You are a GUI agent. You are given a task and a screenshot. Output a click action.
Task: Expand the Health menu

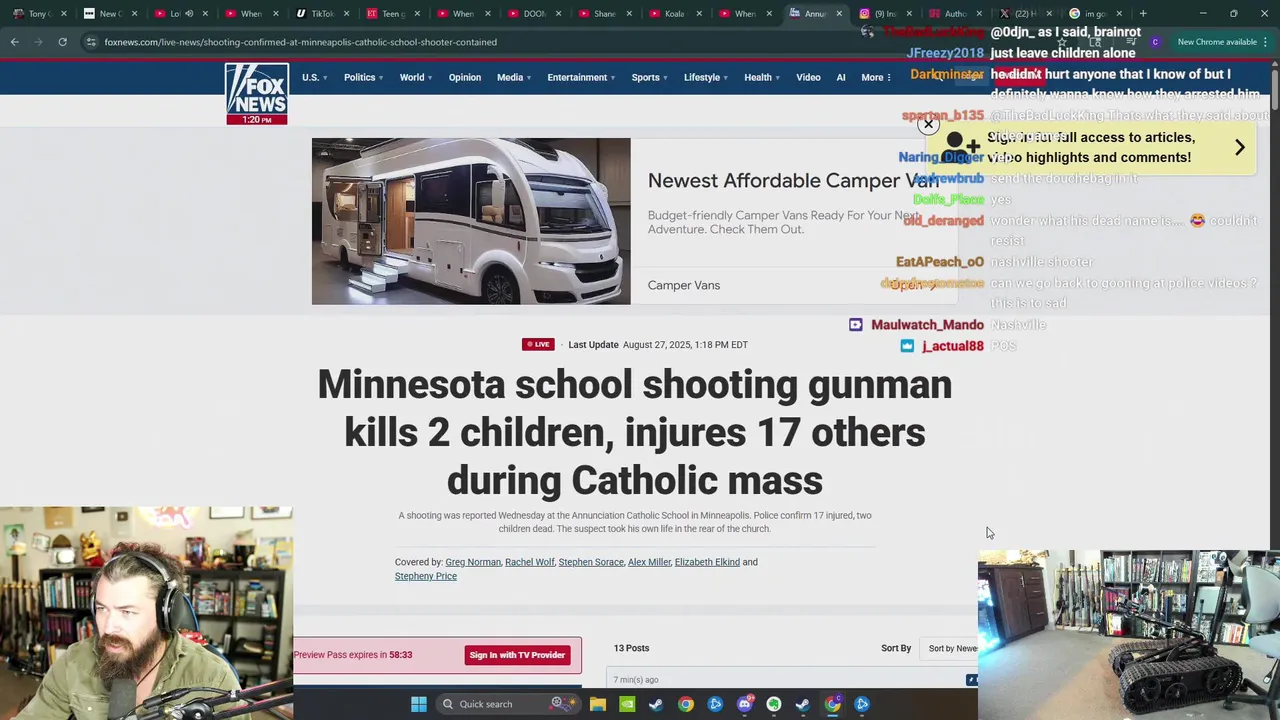[x=761, y=77]
